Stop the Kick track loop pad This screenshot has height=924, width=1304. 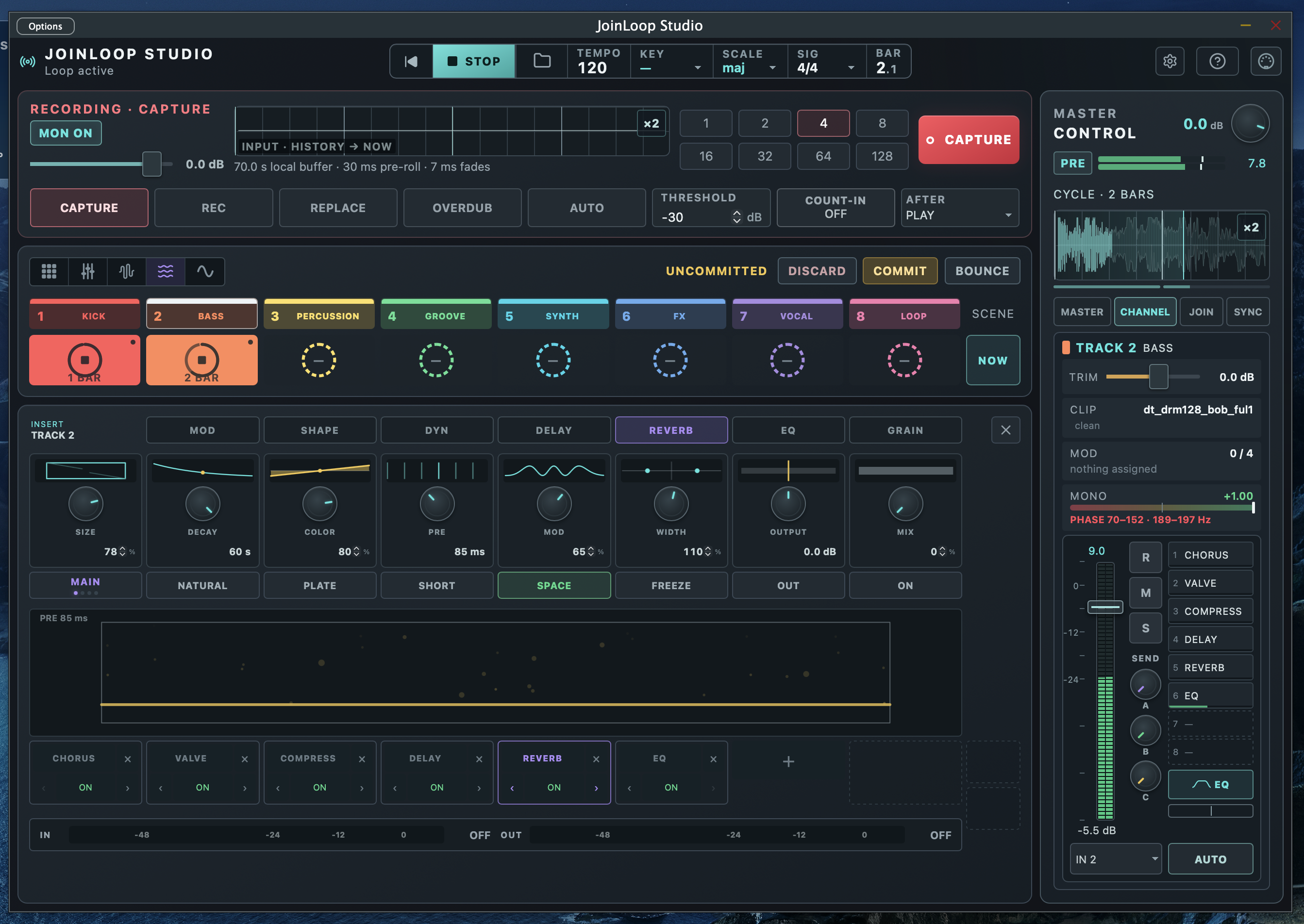85,360
